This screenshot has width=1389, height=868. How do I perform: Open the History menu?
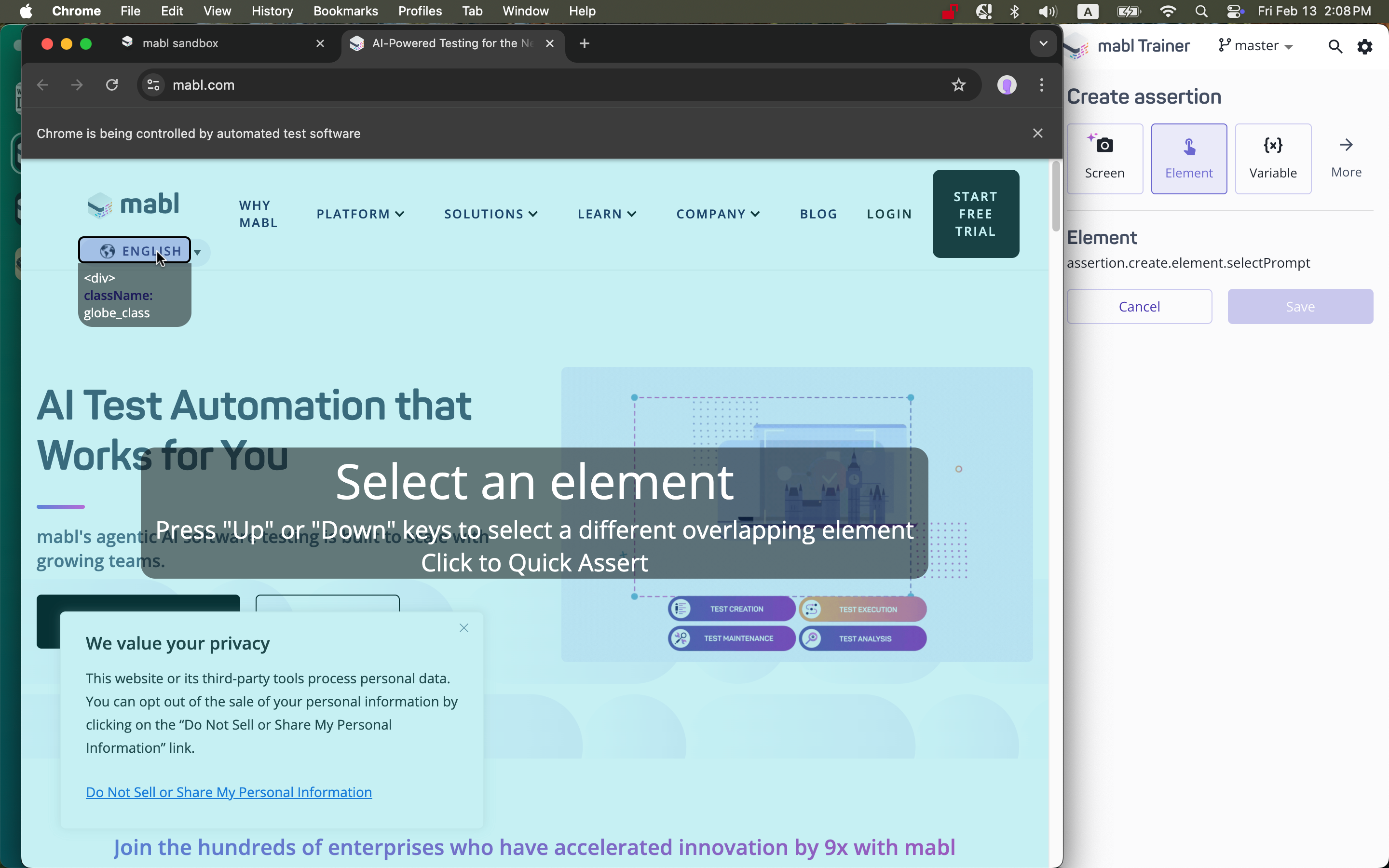click(x=272, y=11)
